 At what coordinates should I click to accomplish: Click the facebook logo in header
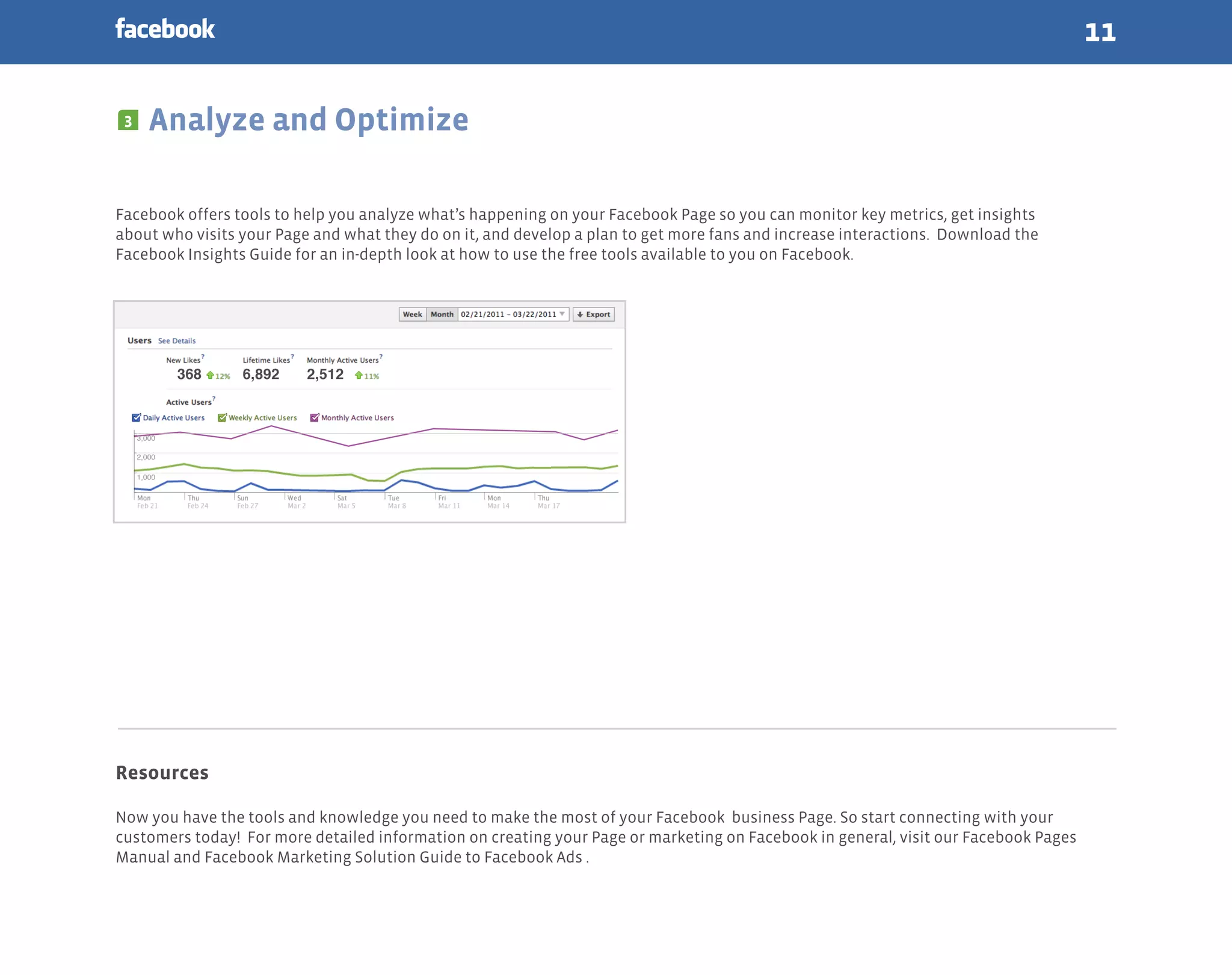pyautogui.click(x=165, y=29)
